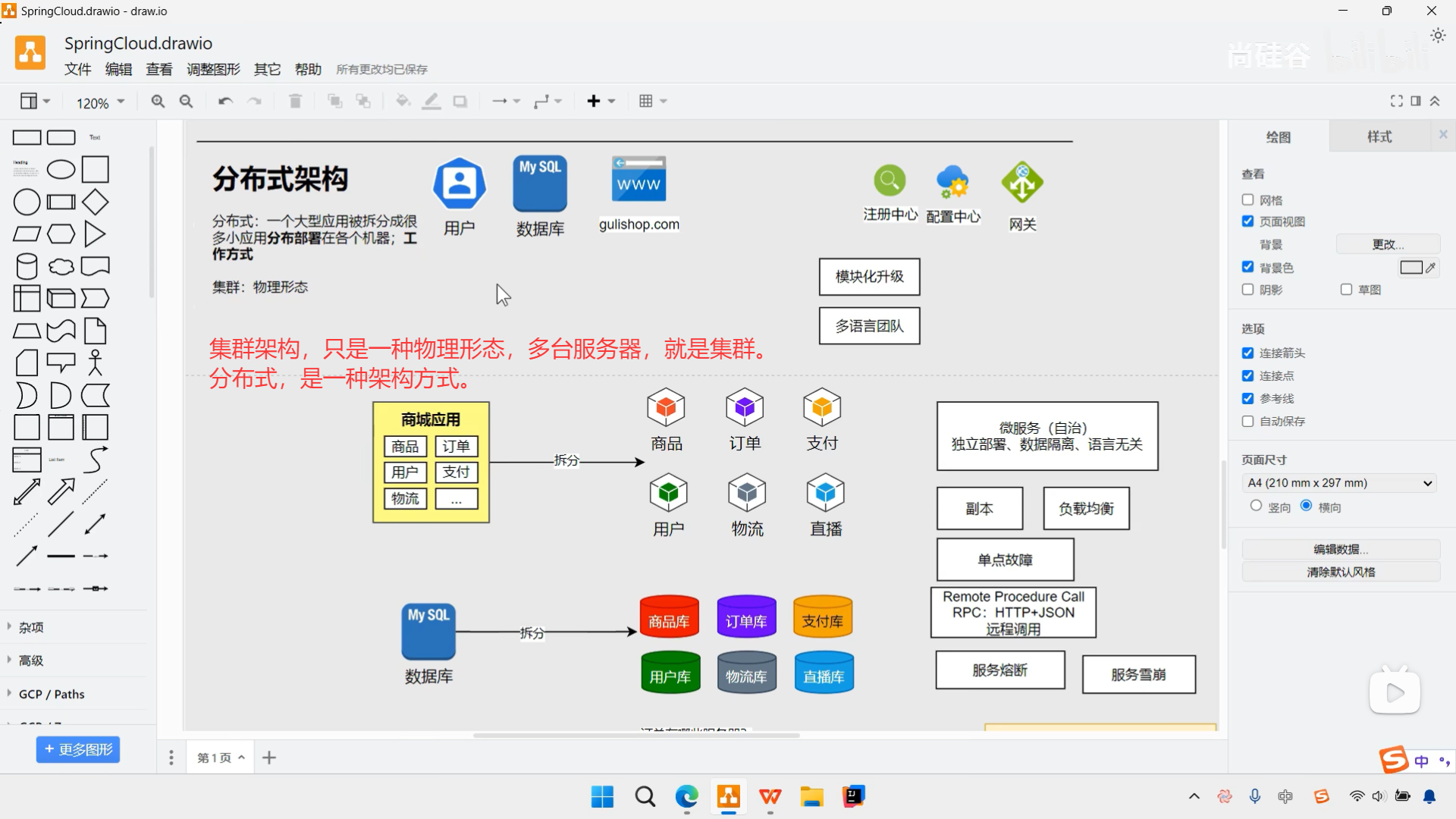Open the 文件 menu
Screen dimensions: 1456x819
tap(77, 68)
